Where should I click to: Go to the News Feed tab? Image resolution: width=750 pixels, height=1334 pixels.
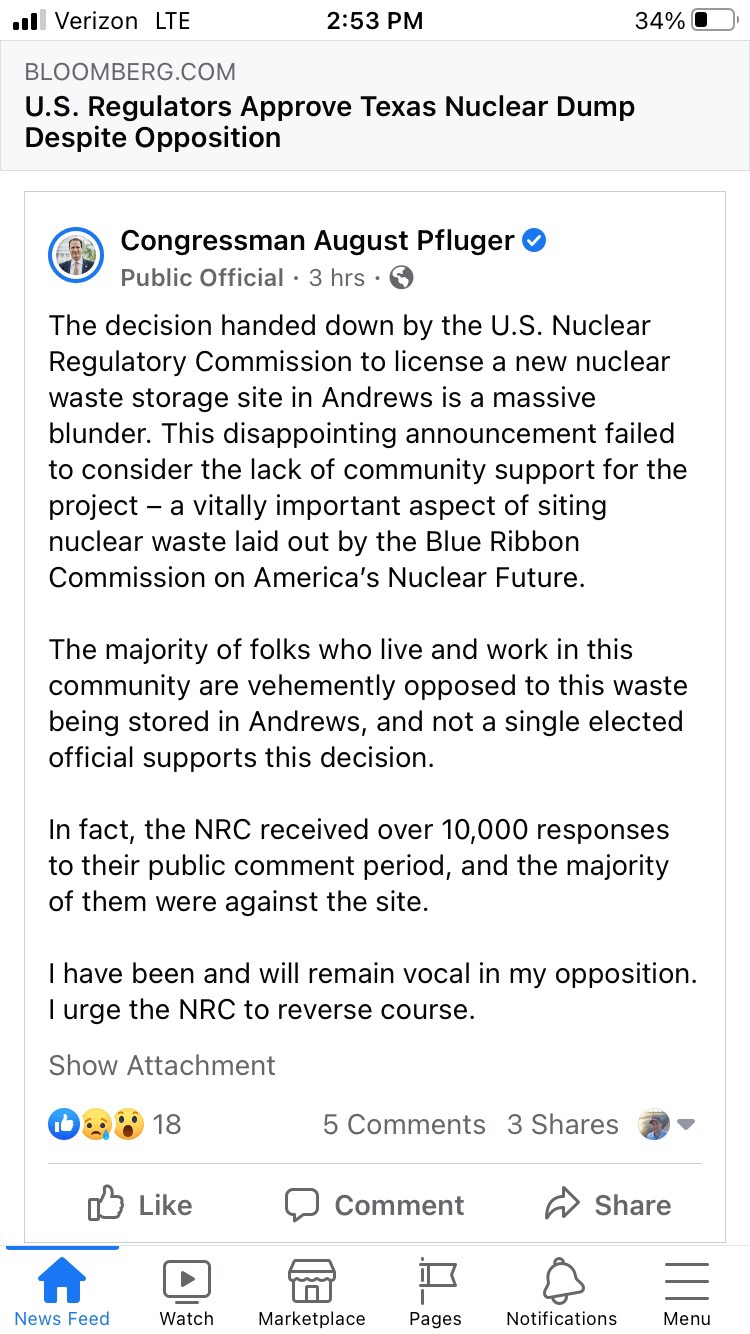click(62, 1291)
